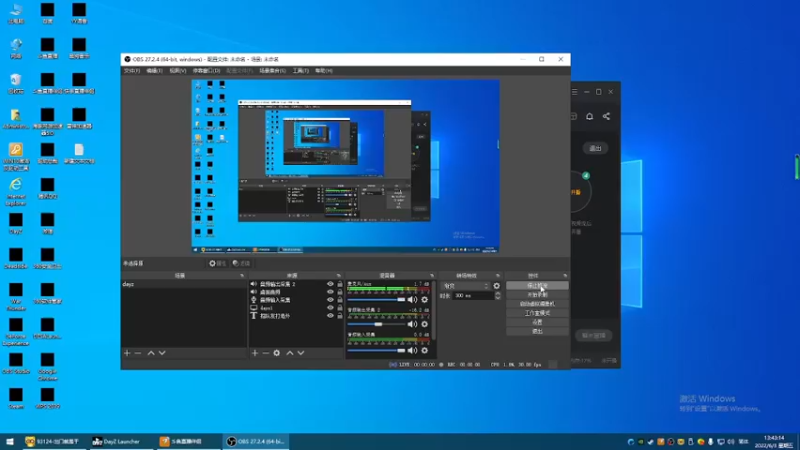The width and height of the screenshot is (800, 450).
Task: Open the 编辑(E) menu
Action: click(x=154, y=71)
